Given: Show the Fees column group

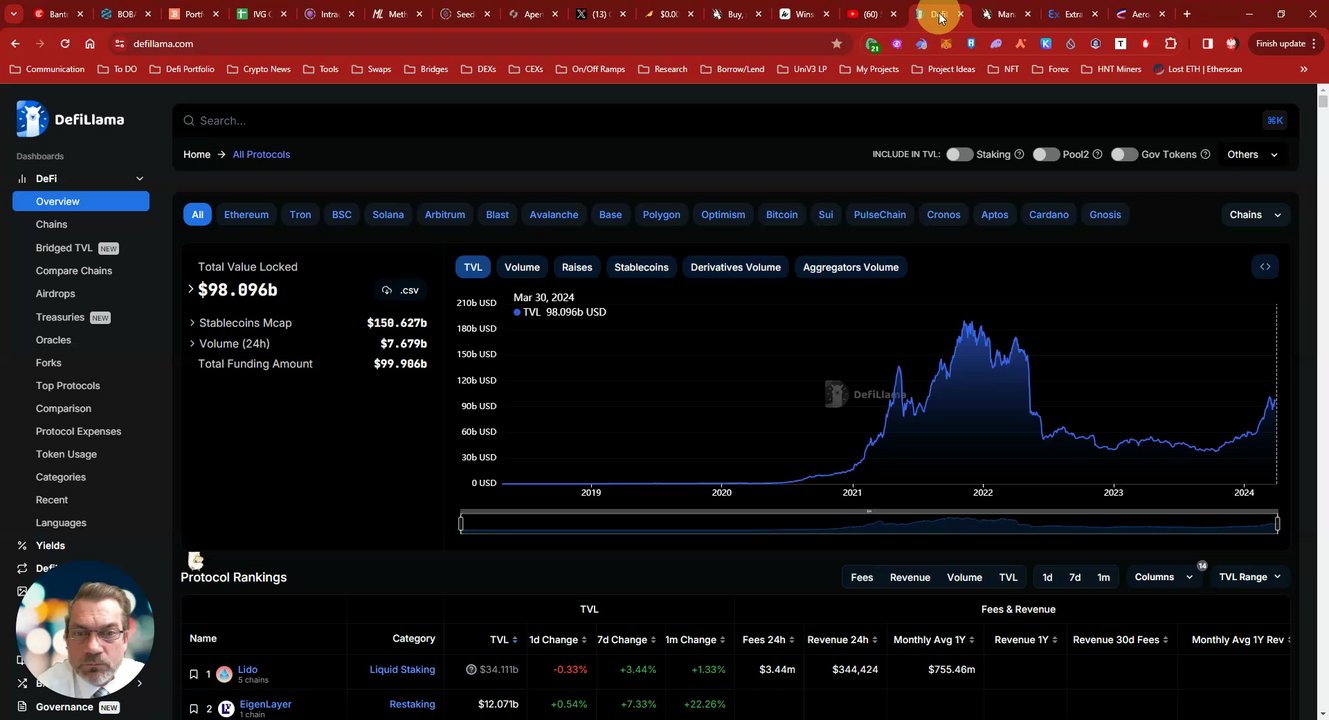Looking at the screenshot, I should coord(862,577).
